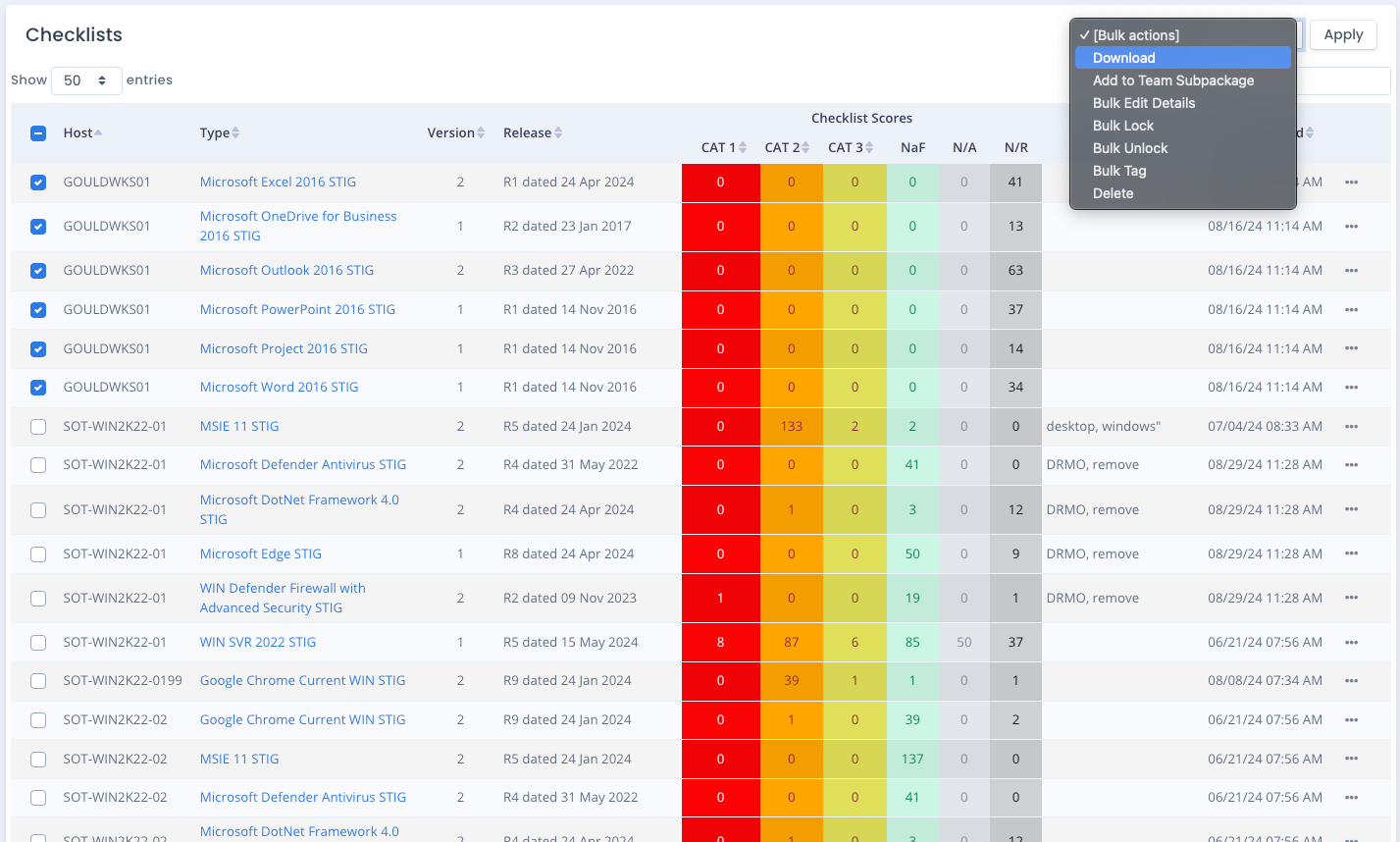Screen dimensions: 1400x842
Task: Open the show entries count dropdown
Action: pyautogui.click(x=86, y=80)
